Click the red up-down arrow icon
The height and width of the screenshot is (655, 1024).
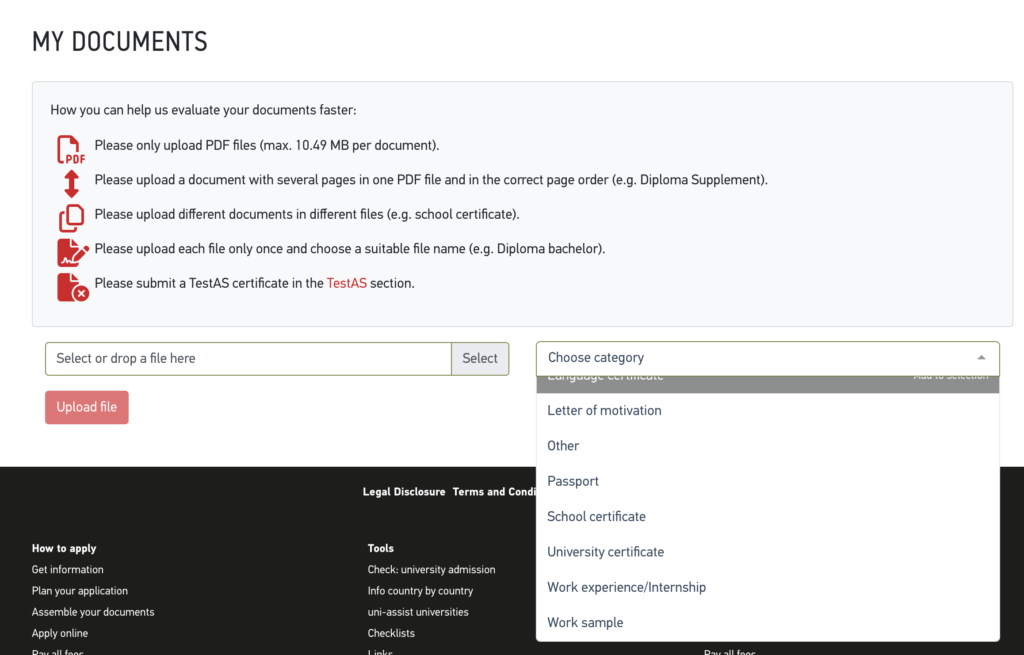click(x=71, y=183)
